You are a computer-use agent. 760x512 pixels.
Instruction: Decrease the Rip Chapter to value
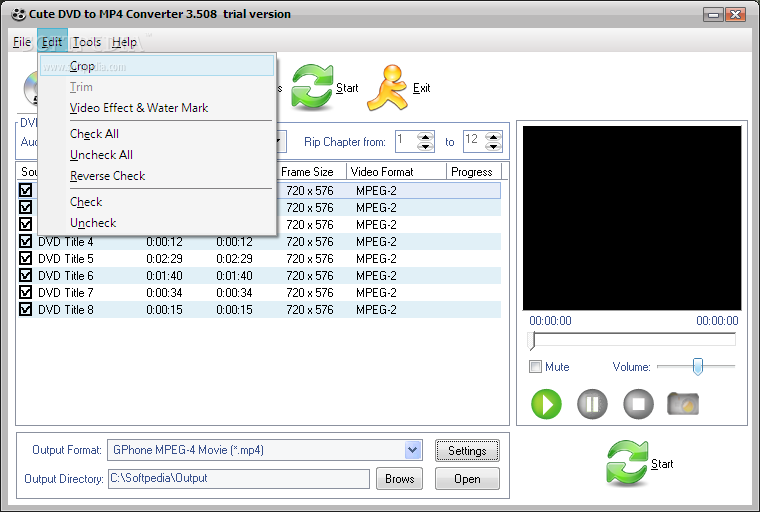tap(493, 146)
